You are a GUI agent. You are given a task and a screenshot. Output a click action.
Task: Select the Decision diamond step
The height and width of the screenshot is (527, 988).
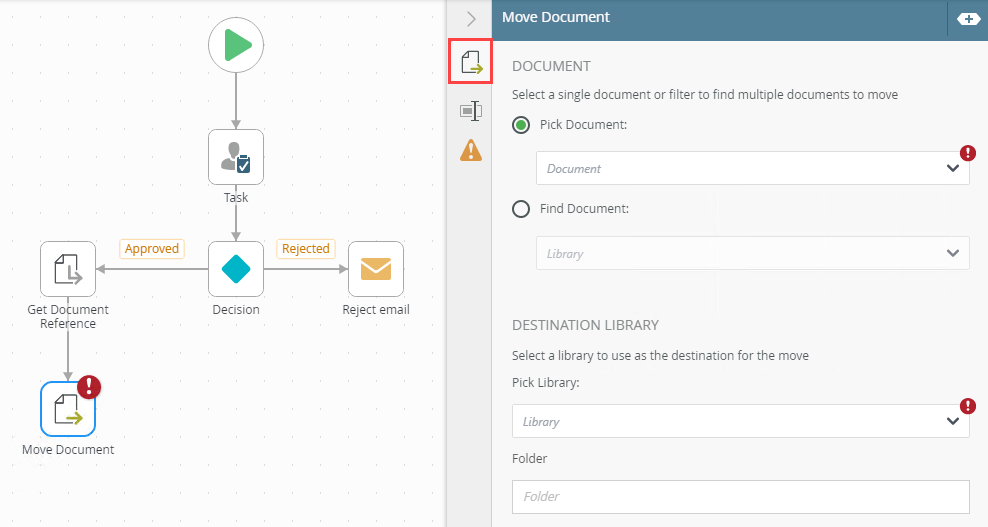[236, 269]
